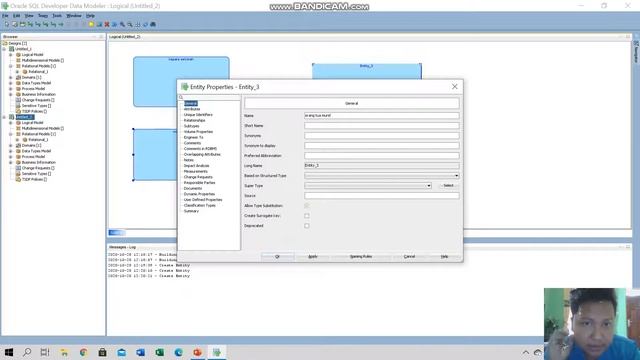Open the Help menu

coord(90,16)
